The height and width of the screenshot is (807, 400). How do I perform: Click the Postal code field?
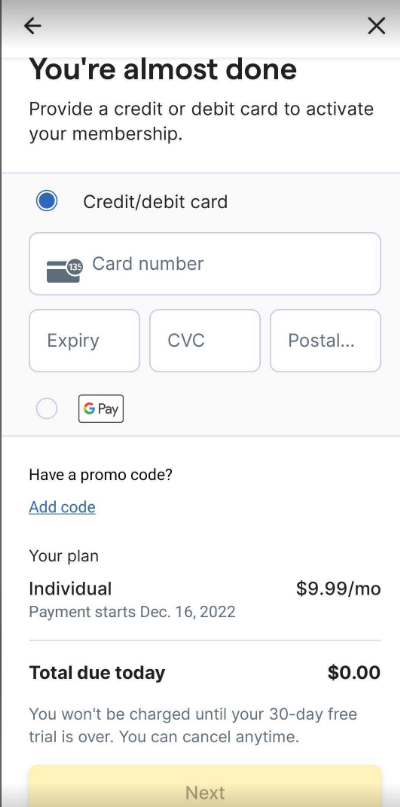point(325,341)
